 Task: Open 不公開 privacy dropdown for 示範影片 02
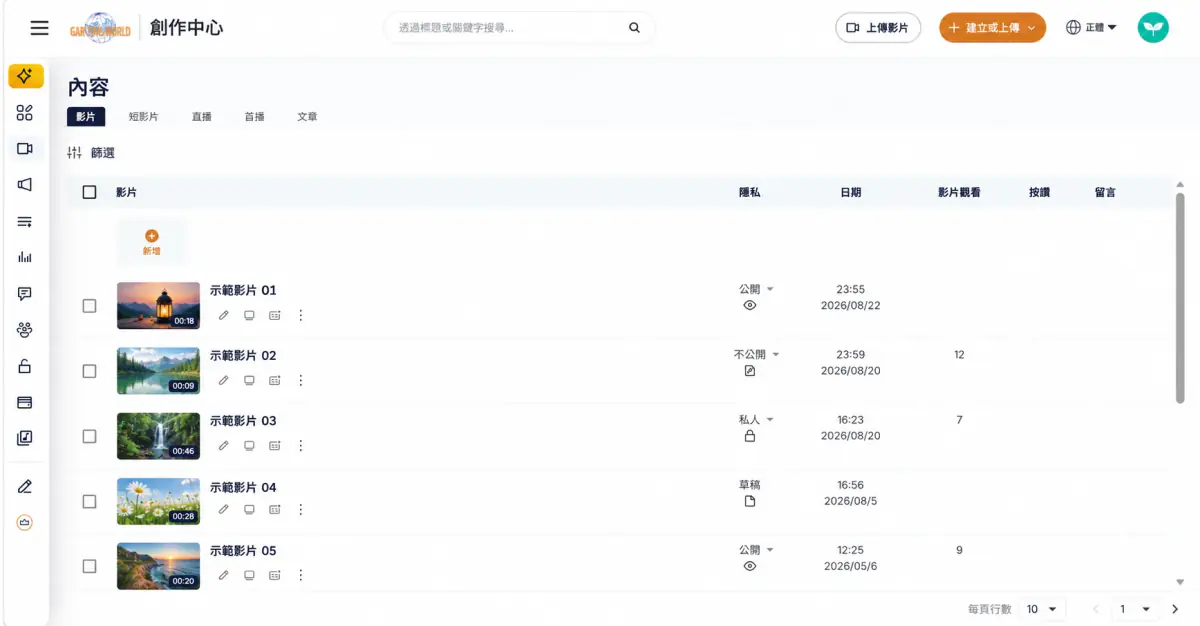756,354
